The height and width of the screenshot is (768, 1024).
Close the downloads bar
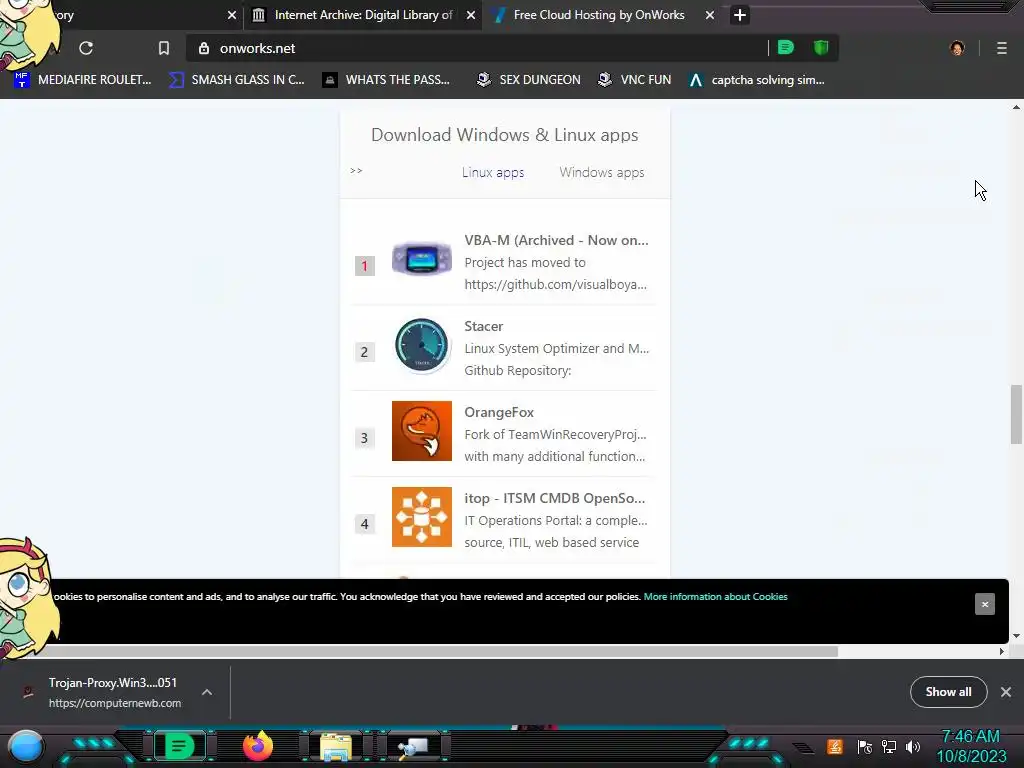(1006, 692)
